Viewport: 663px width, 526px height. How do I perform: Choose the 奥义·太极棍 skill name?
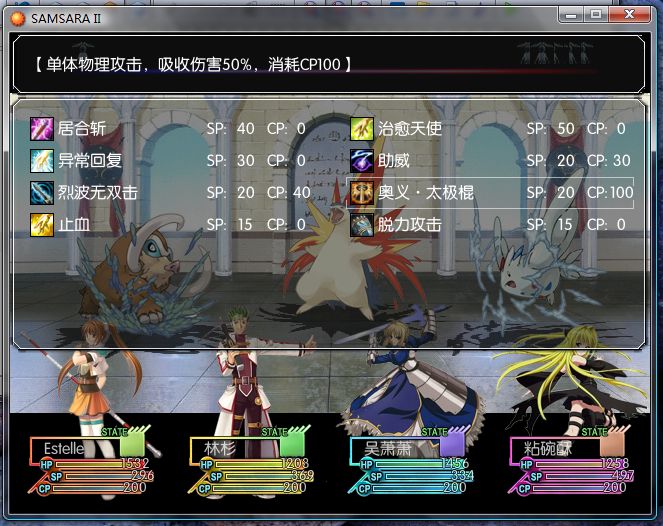pyautogui.click(x=426, y=193)
